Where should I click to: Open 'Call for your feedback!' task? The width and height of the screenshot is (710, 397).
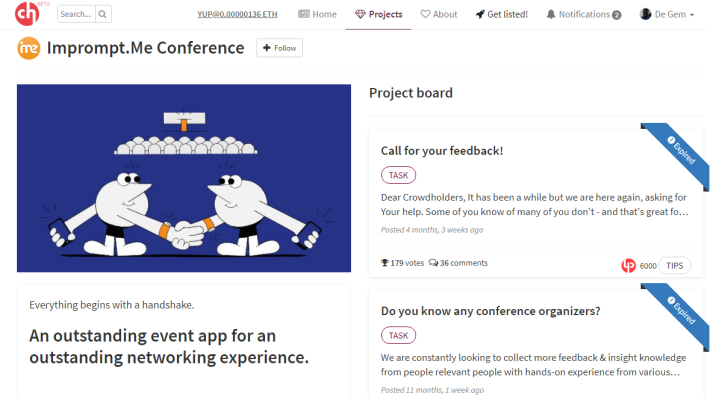click(441, 151)
